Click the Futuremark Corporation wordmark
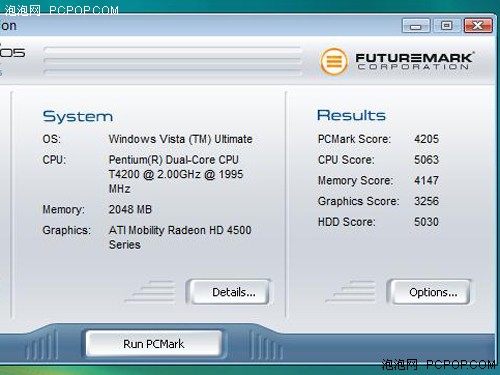This screenshot has height=375, width=500. (x=415, y=61)
